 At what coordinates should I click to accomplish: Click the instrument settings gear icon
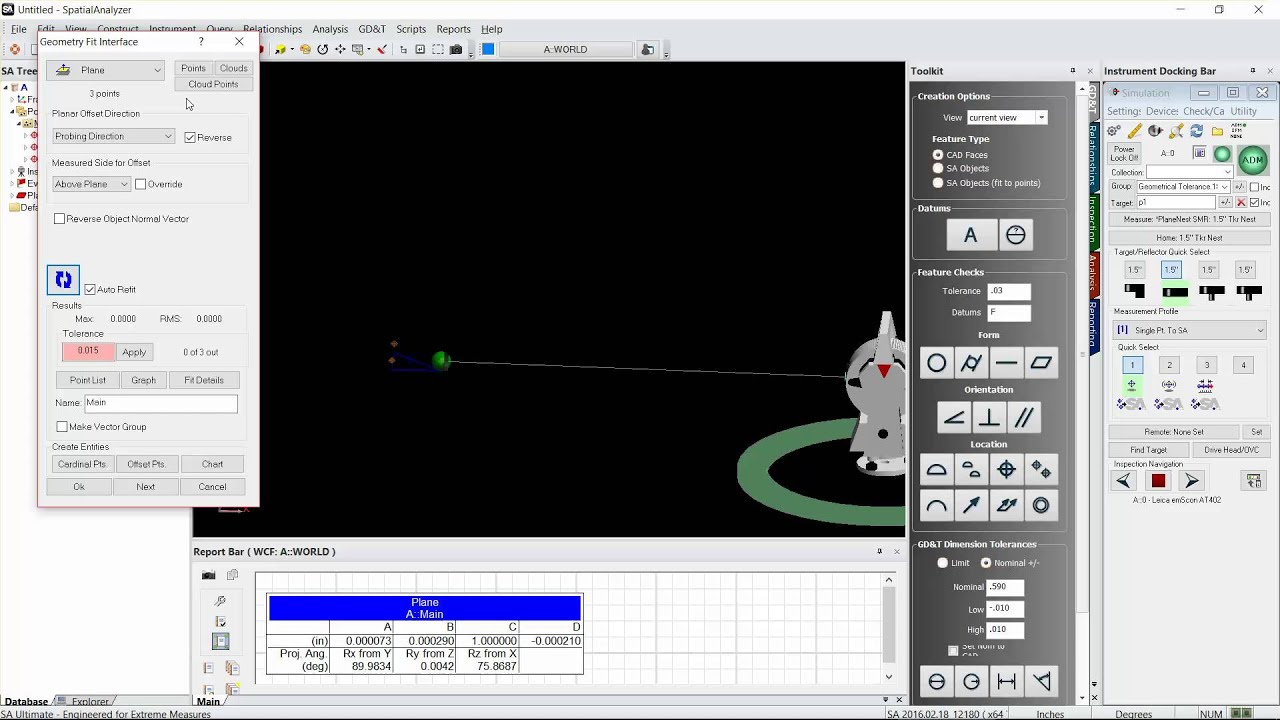1114,131
